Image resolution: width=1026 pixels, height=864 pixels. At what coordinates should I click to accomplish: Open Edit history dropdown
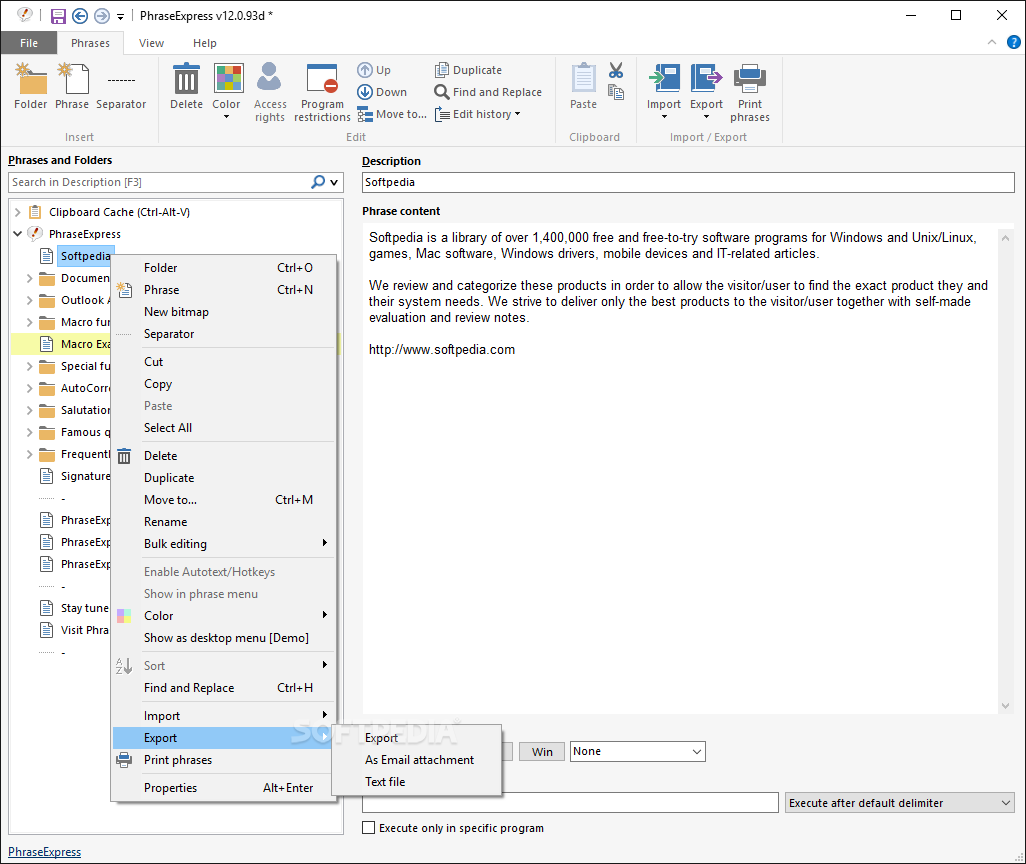coord(478,114)
